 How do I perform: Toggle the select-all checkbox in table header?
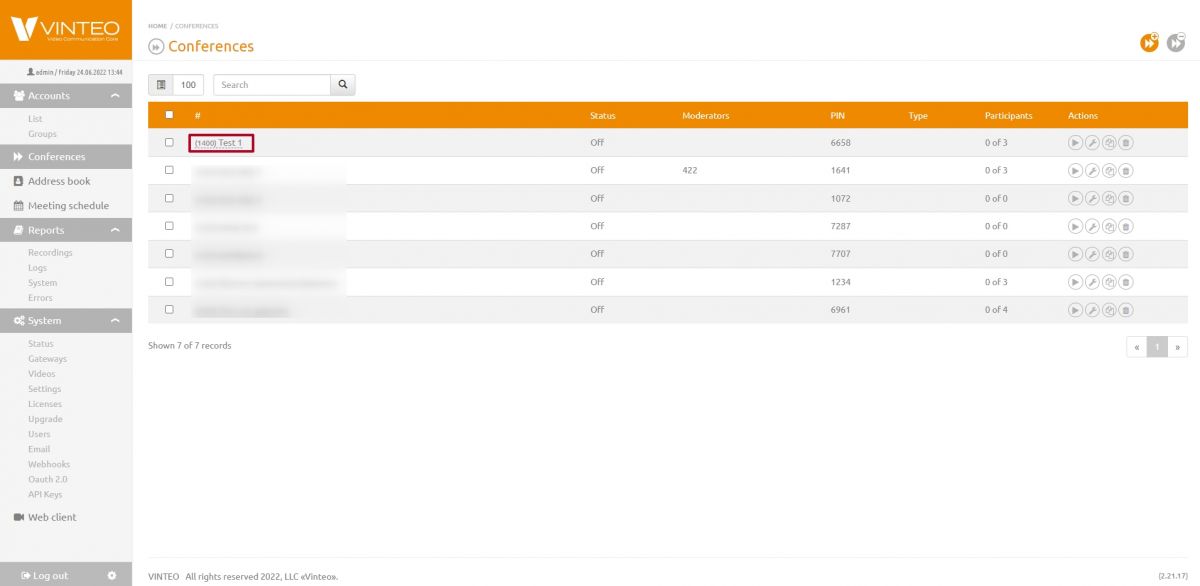pyautogui.click(x=169, y=115)
